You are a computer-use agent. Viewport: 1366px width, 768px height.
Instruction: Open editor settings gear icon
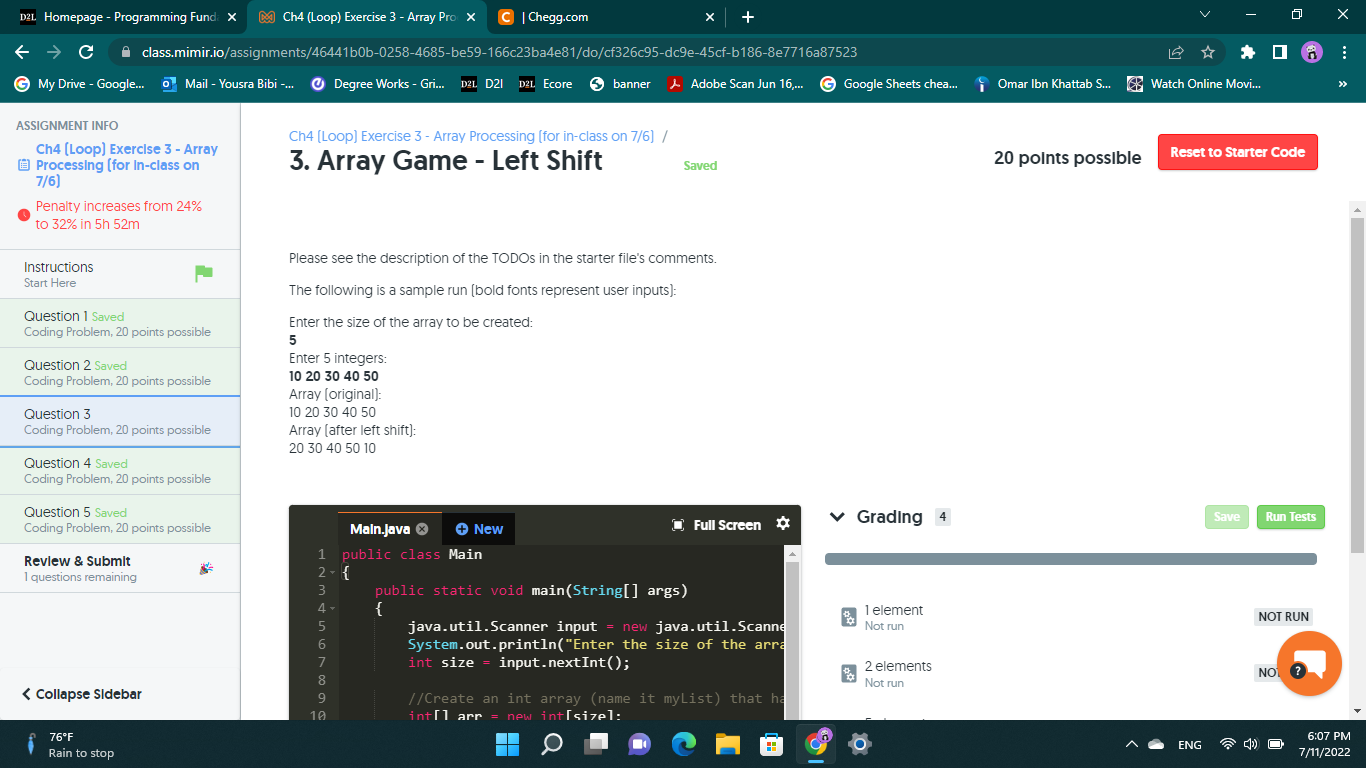coord(783,524)
